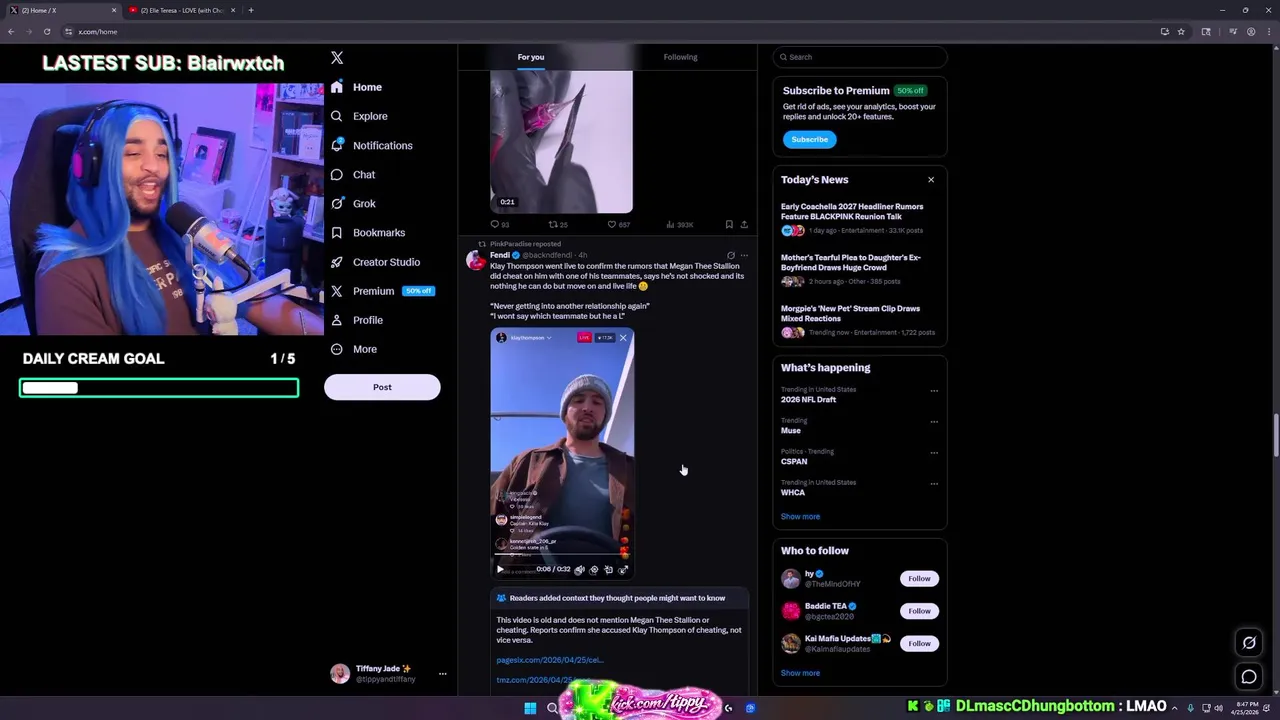This screenshot has width=1280, height=720.
Task: Open Premium in the sidebar
Action: 382,291
